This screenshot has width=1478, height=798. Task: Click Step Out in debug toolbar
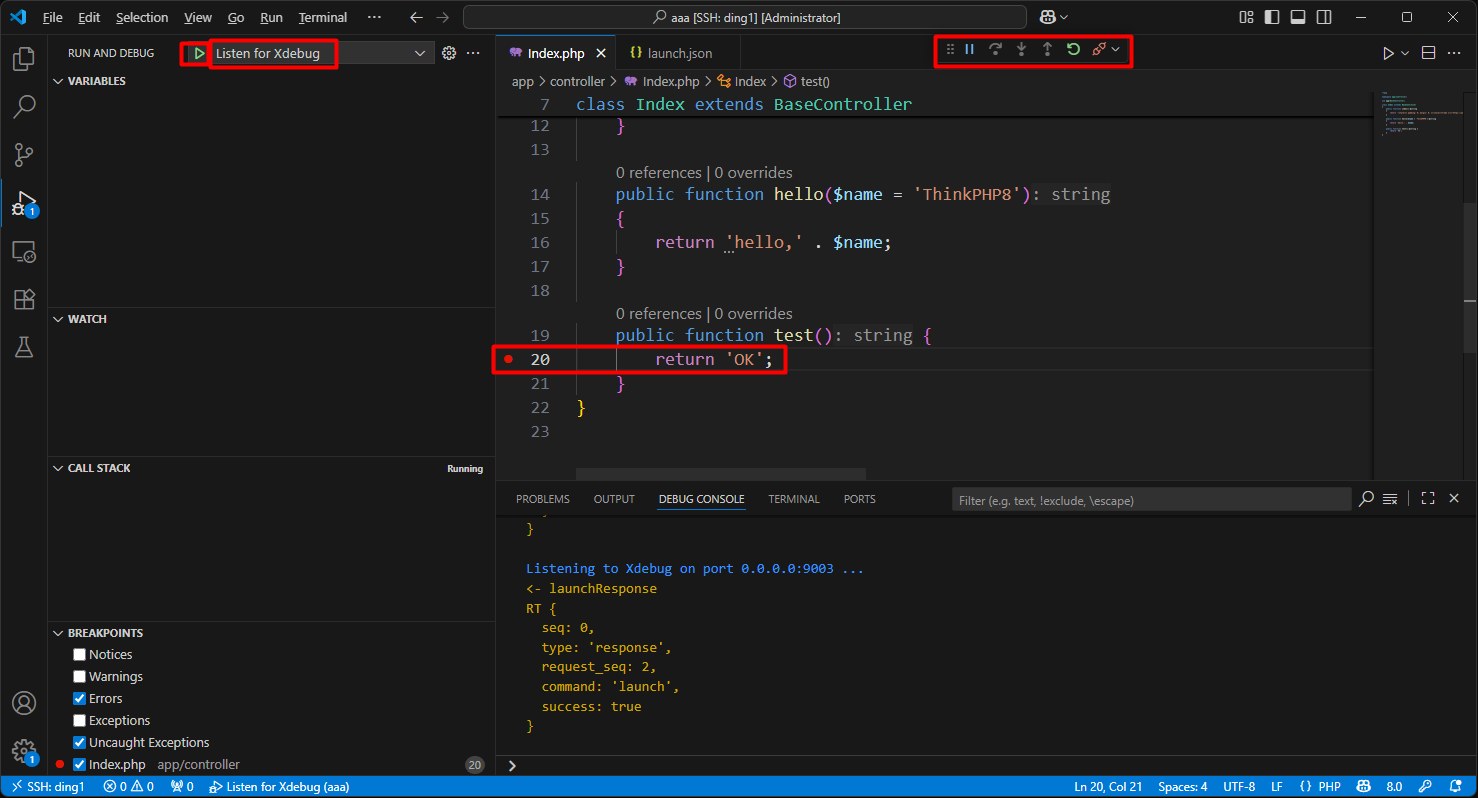click(1047, 49)
